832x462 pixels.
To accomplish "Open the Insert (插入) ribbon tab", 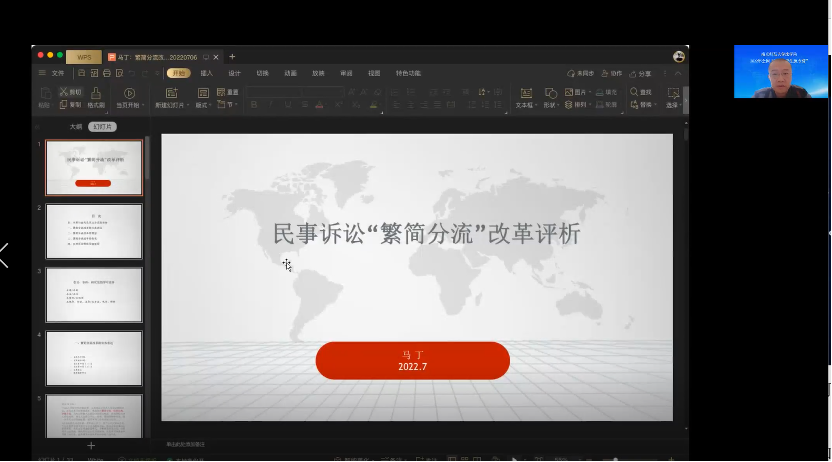I will pos(206,73).
